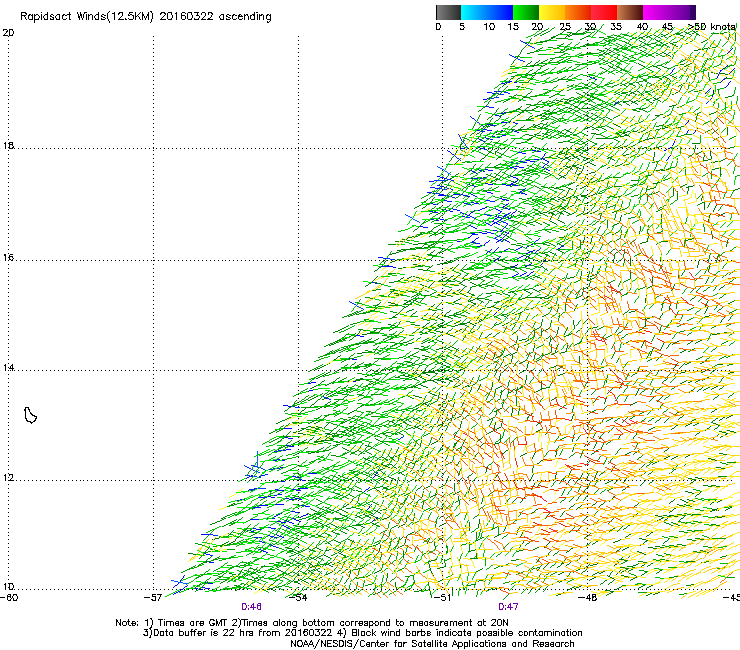Image resolution: width=740 pixels, height=650 pixels.
Task: Click the '5' legend scale label
Action: [462, 27]
